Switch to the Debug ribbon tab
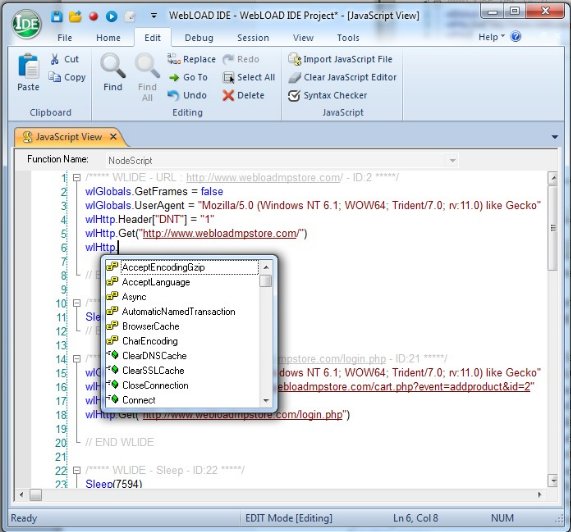 199,38
